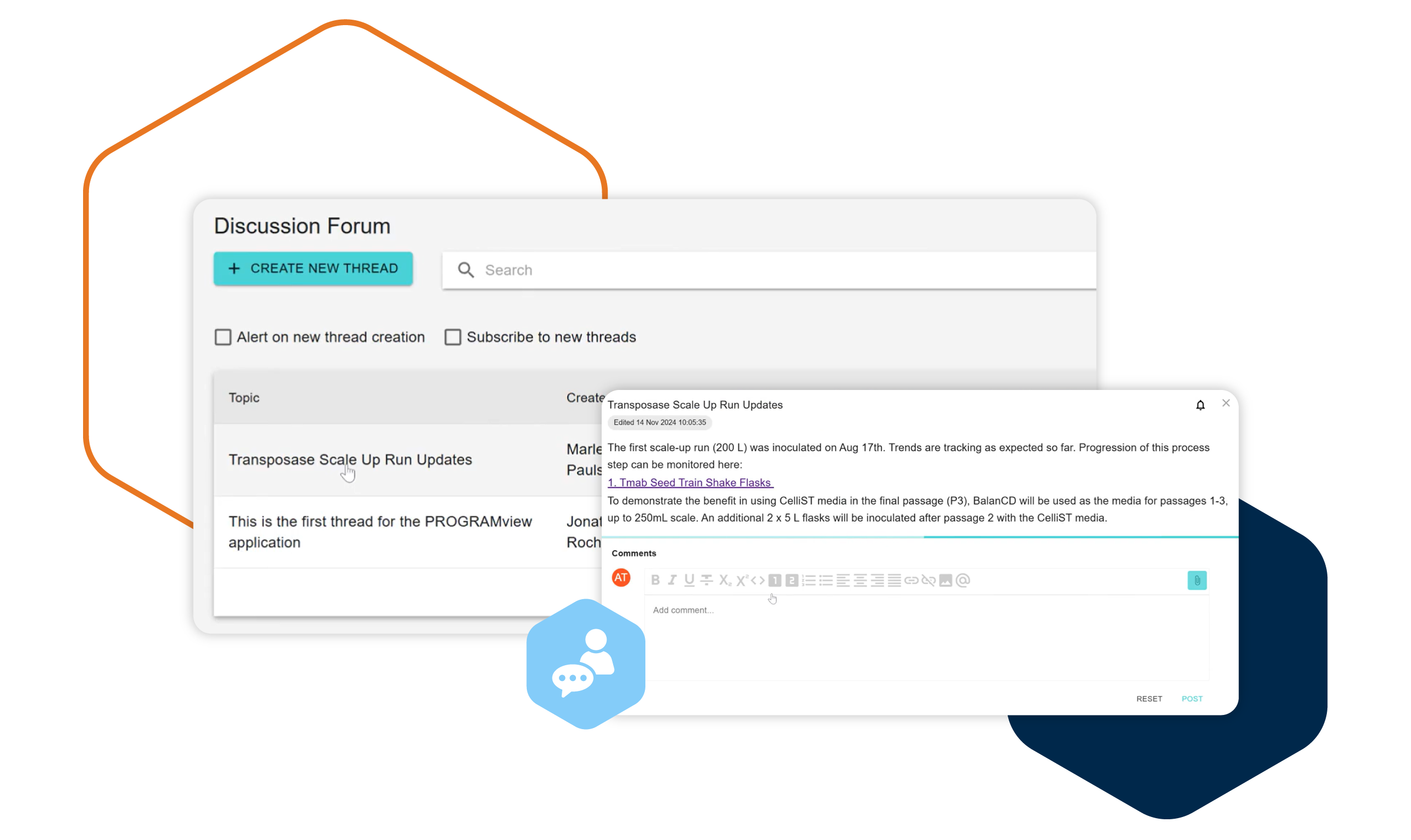Click the POST button
Image resolution: width=1411 pixels, height=840 pixels.
pos(1192,698)
